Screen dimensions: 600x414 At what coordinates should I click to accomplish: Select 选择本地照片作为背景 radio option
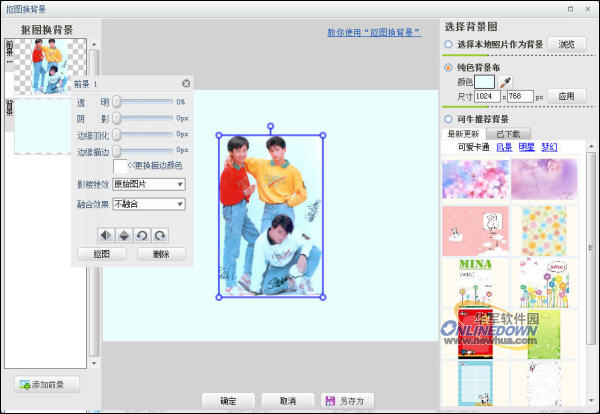(448, 44)
